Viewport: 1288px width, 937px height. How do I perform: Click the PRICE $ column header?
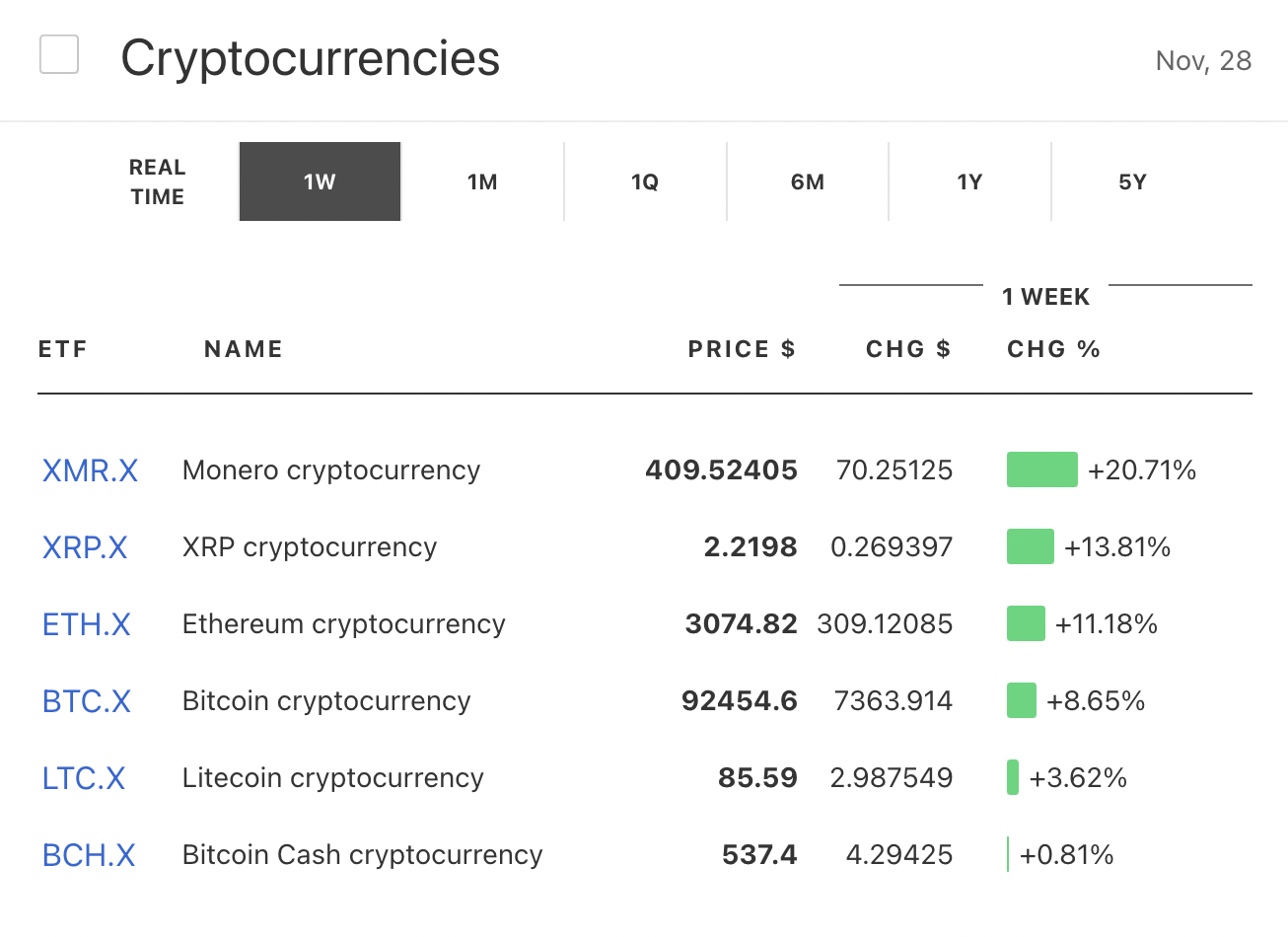click(741, 349)
